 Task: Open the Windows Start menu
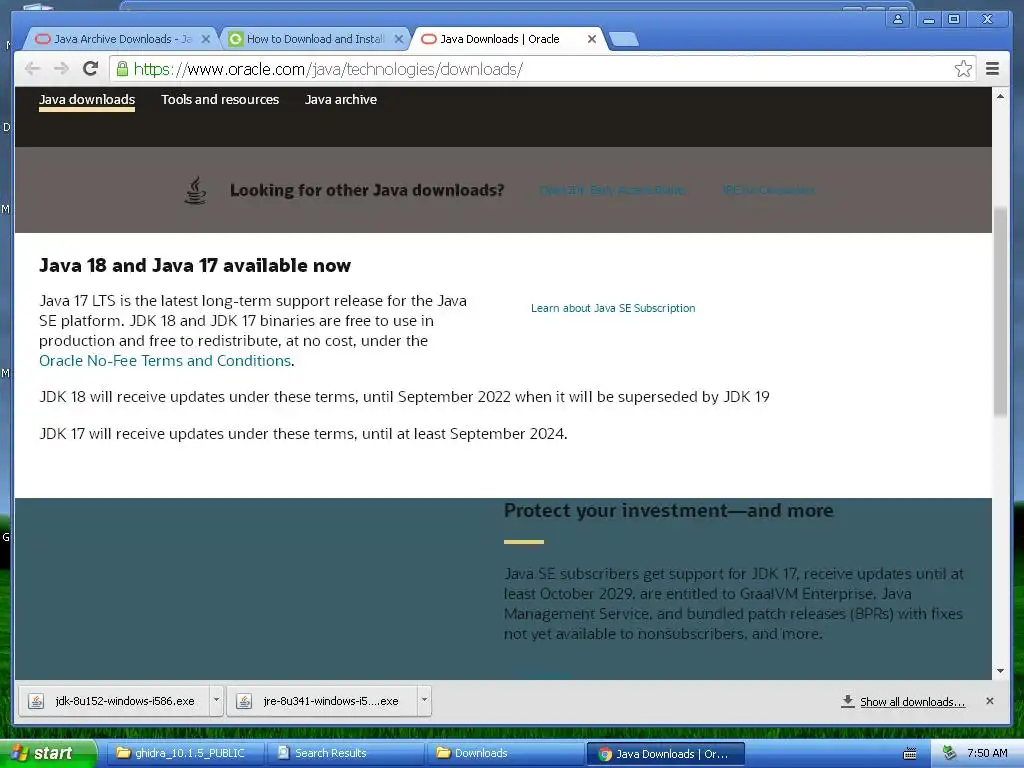click(x=47, y=753)
